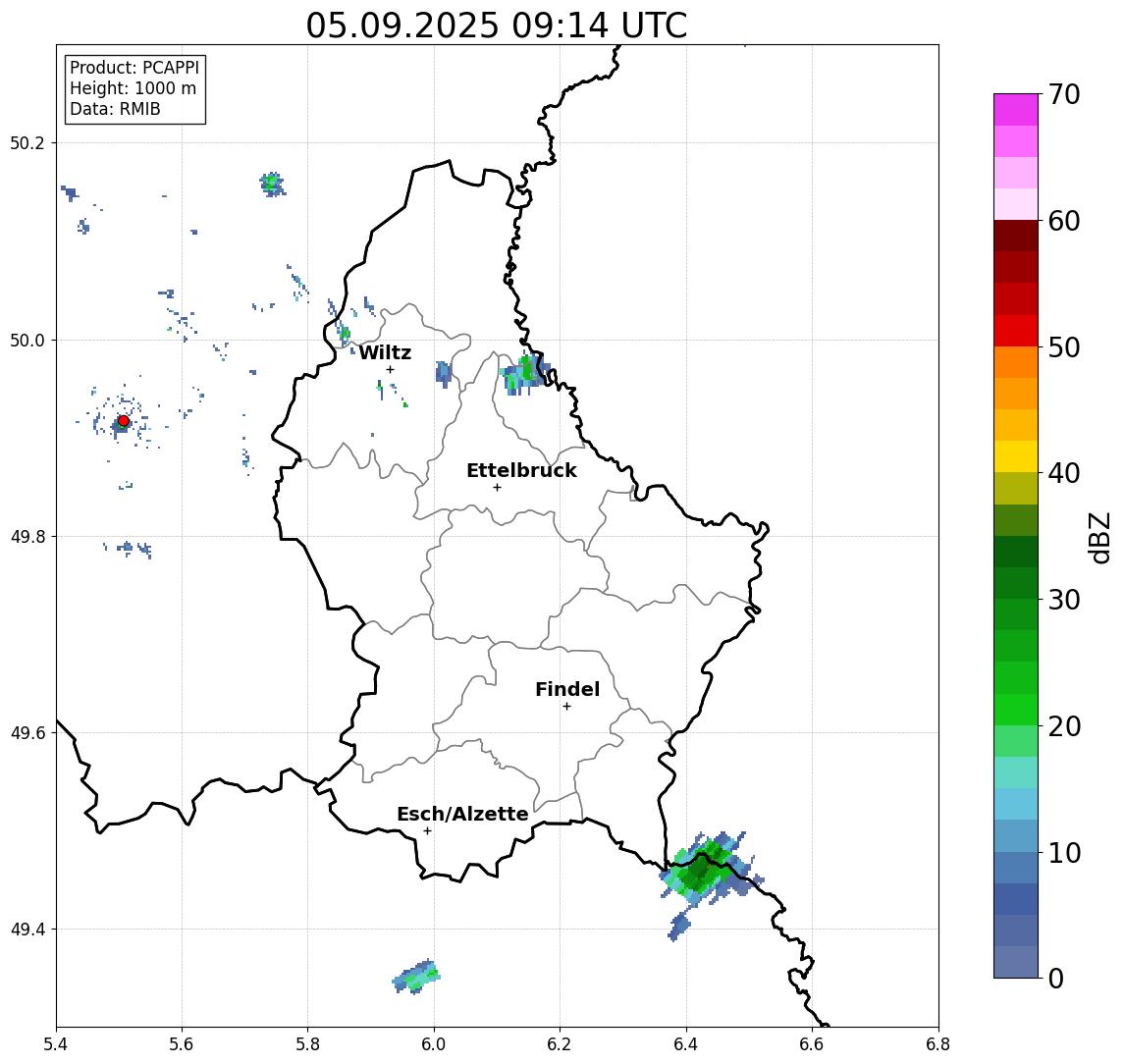Click the red radar location marker

pyautogui.click(x=124, y=421)
